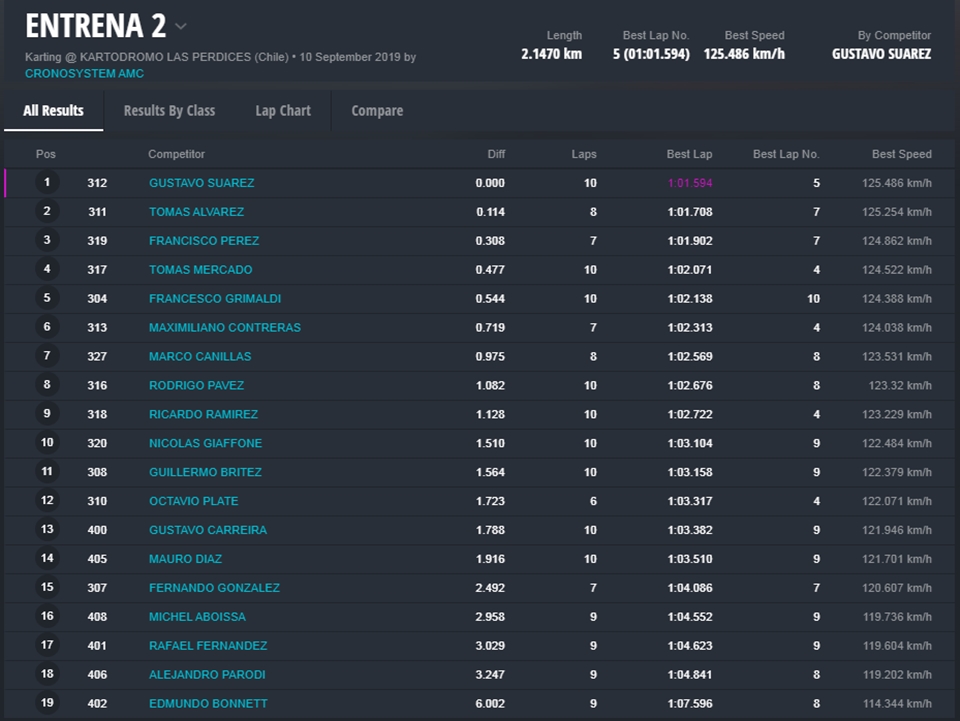Sort by the Best Speed column header
Screen dimensions: 960x721
(901, 154)
